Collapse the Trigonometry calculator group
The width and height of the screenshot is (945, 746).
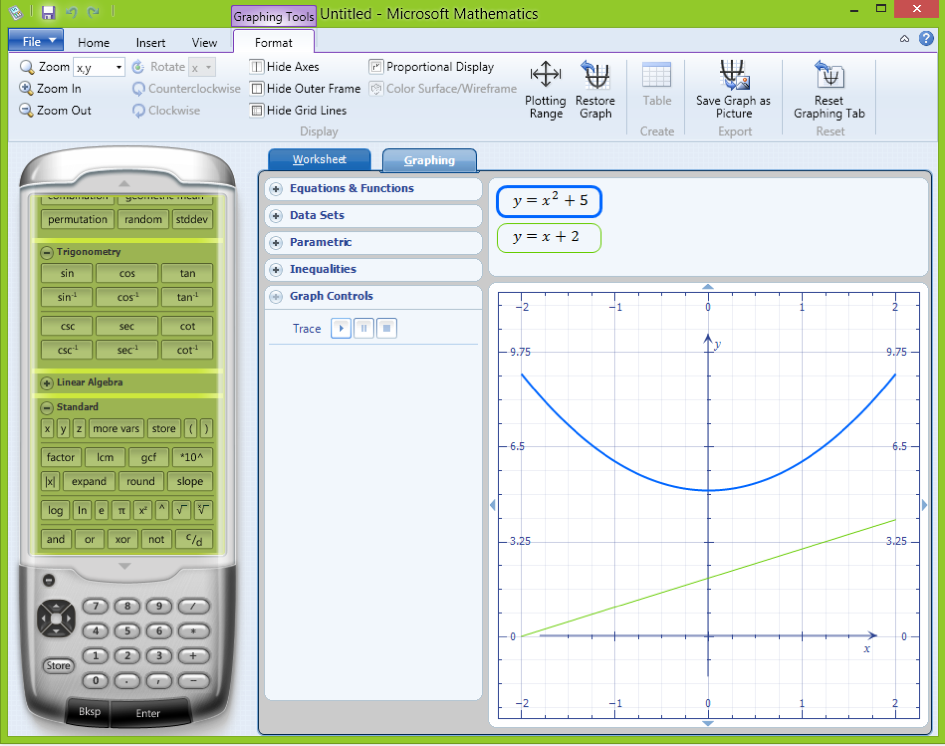(47, 253)
